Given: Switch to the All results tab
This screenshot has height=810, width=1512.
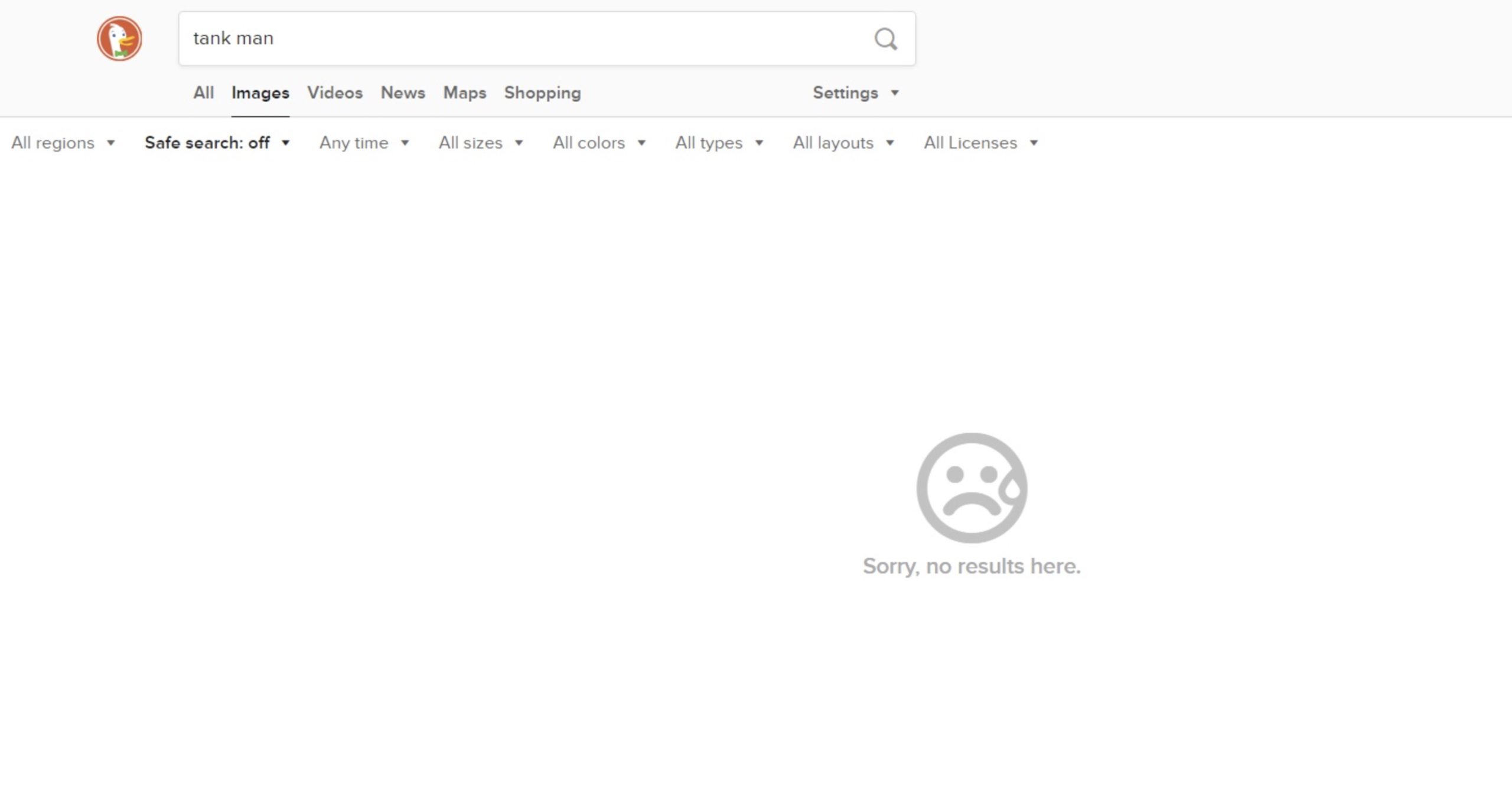Looking at the screenshot, I should click(203, 93).
